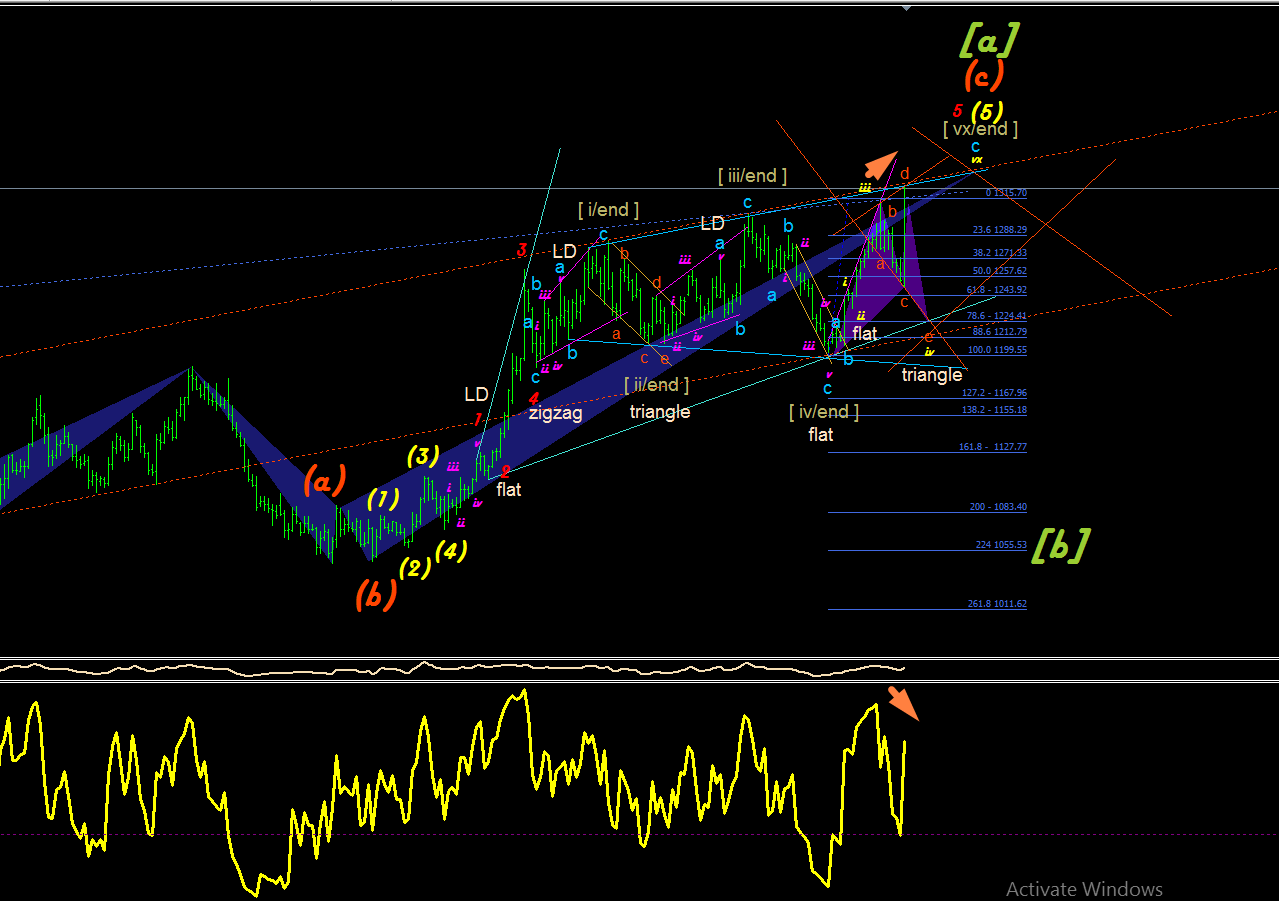Viewport: 1279px width, 901px height.
Task: Click the orange down arrow on the oscillator
Action: [903, 703]
